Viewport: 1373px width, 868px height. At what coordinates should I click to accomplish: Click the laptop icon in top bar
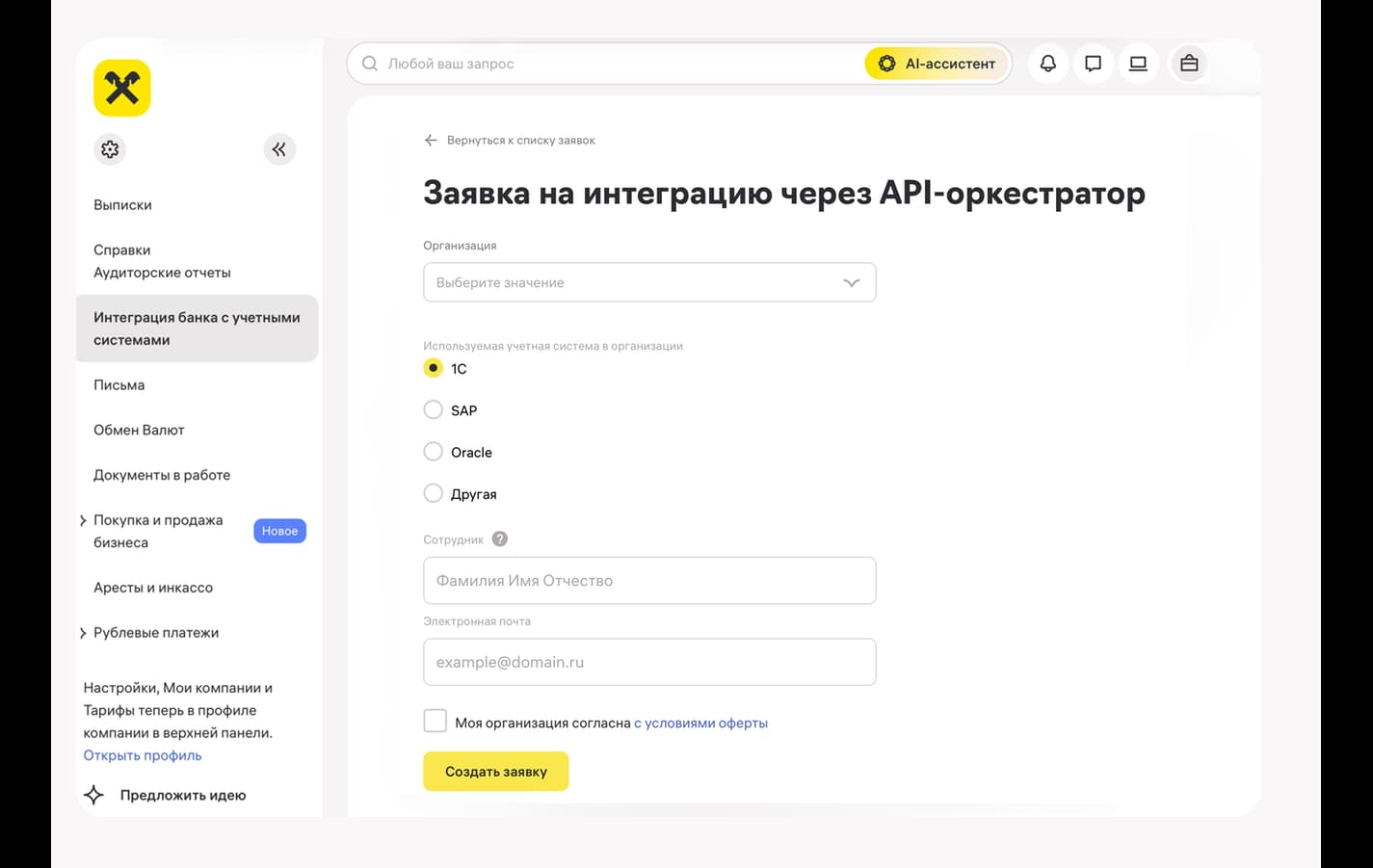(1138, 64)
